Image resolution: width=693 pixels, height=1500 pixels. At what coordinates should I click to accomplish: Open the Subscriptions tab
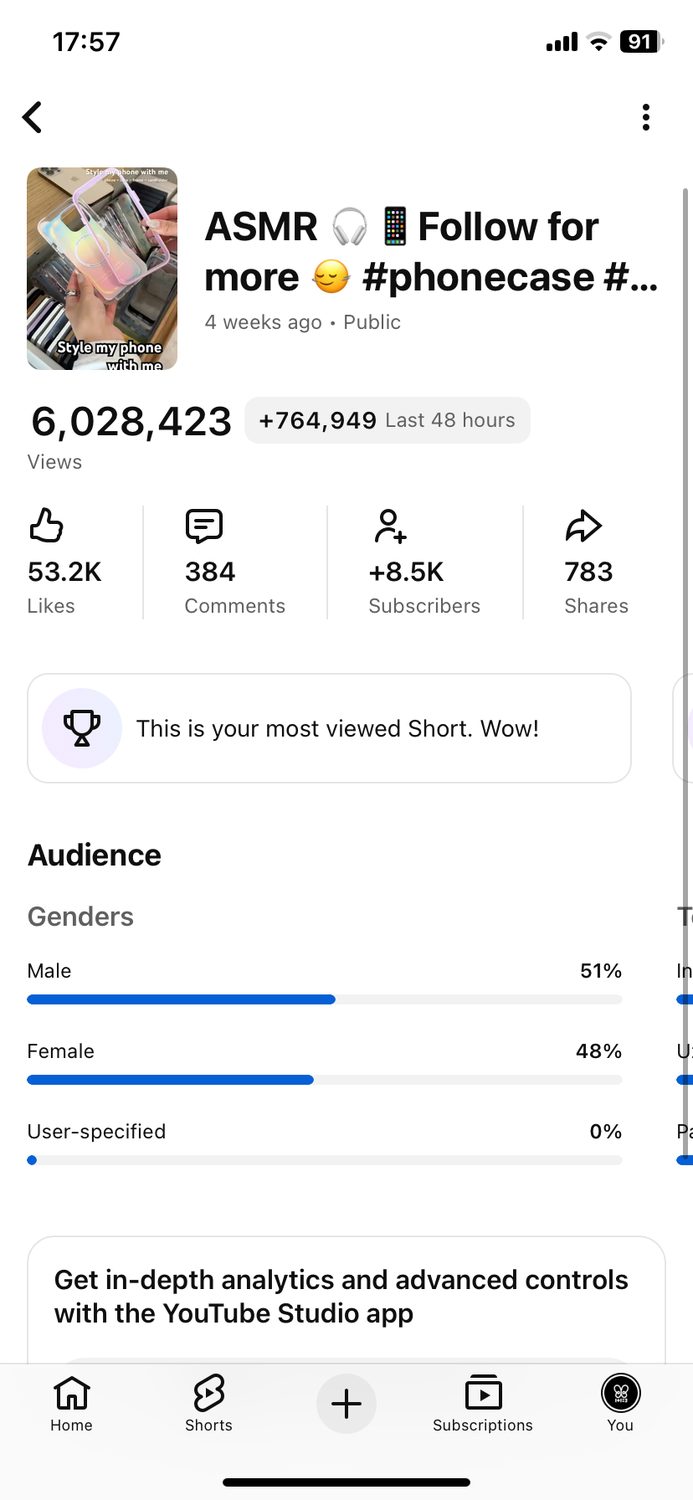[483, 1404]
